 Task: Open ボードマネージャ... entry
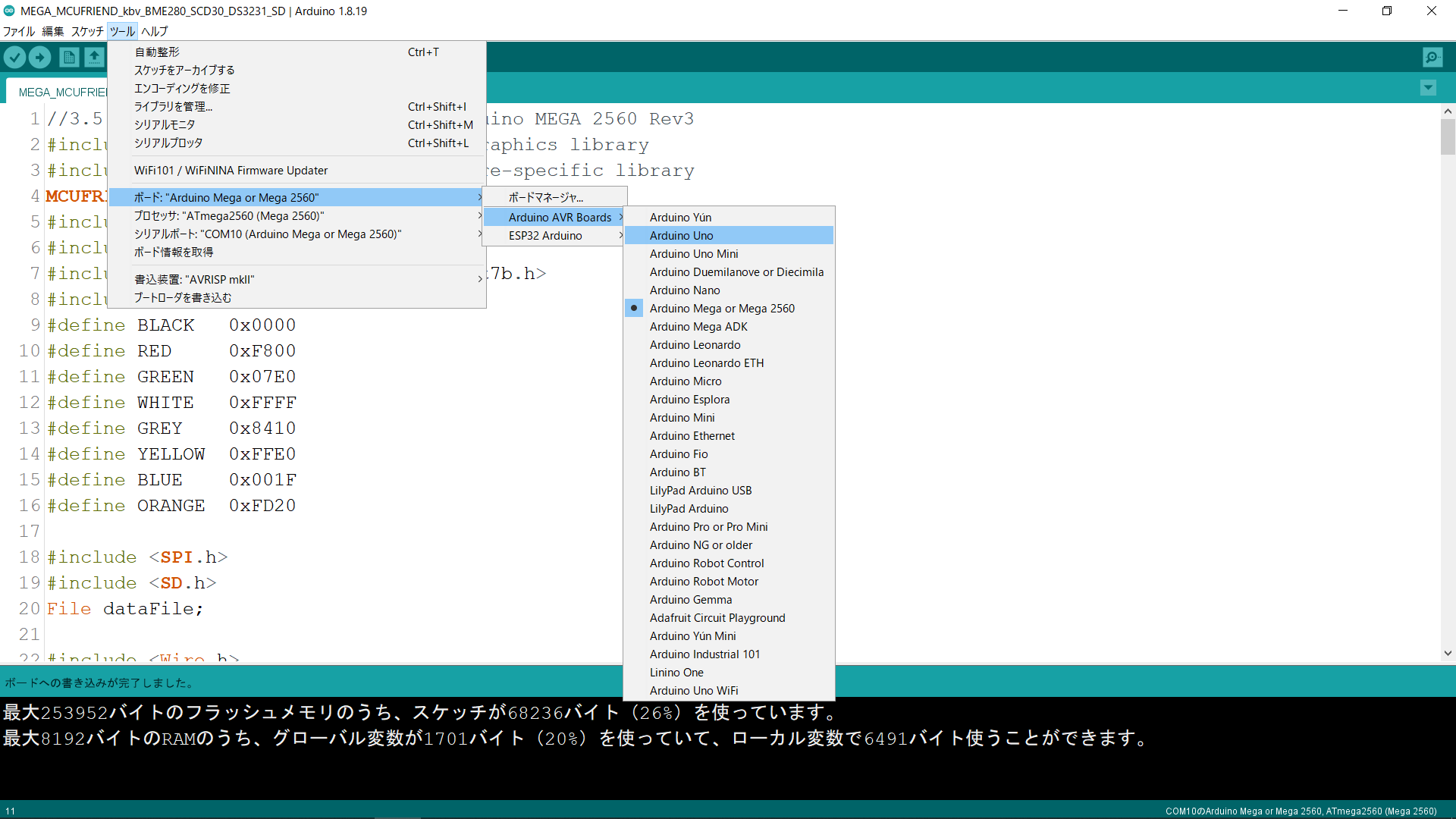point(546,197)
